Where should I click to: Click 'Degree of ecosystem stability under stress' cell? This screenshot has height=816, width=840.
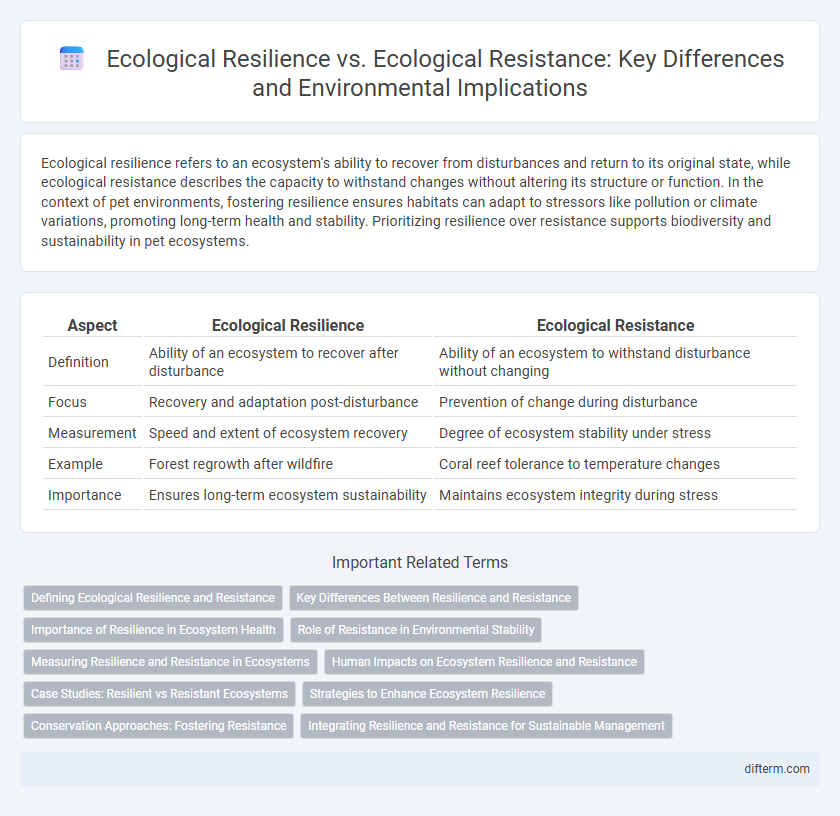coord(615,433)
